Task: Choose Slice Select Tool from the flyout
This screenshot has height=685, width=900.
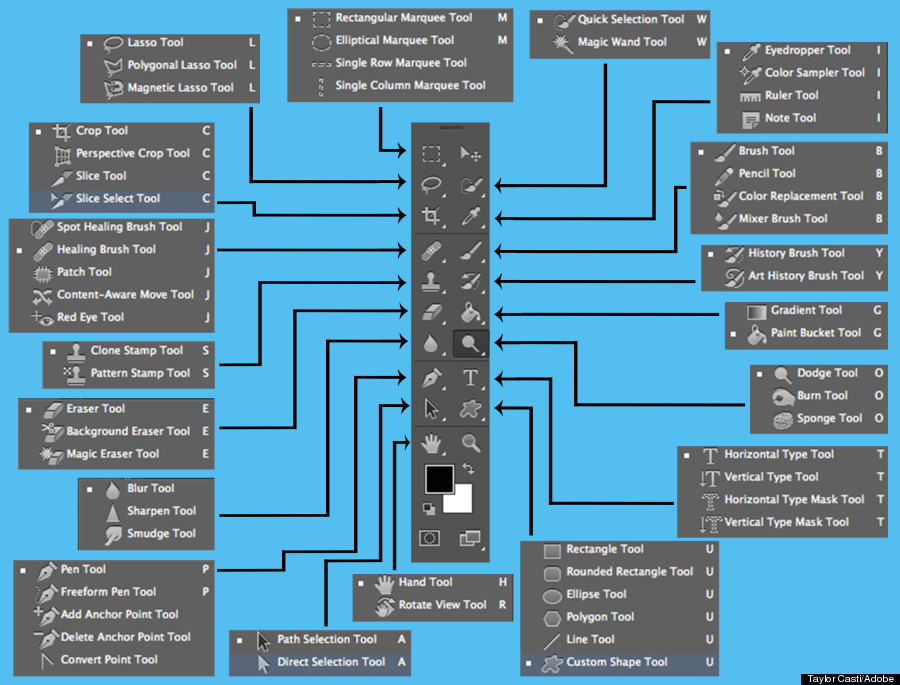Action: 117,198
